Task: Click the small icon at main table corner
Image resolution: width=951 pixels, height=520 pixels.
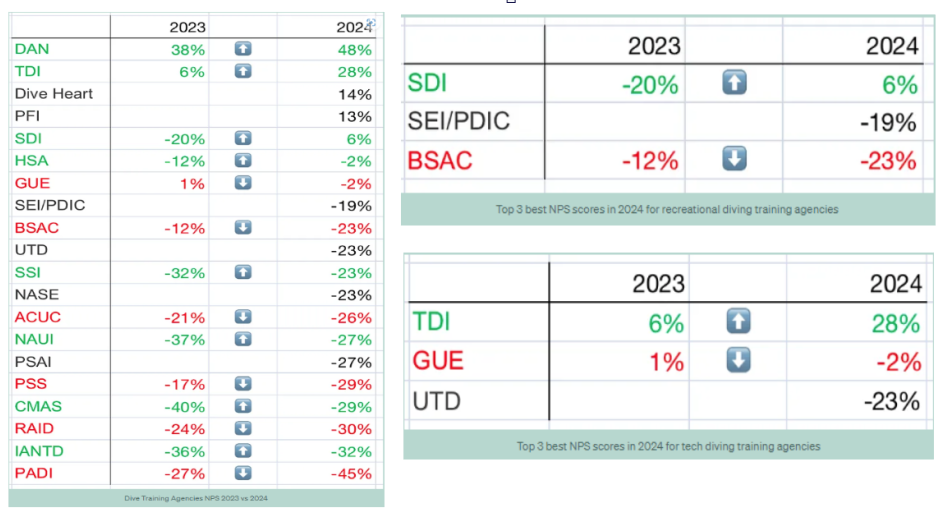Action: [x=371, y=23]
